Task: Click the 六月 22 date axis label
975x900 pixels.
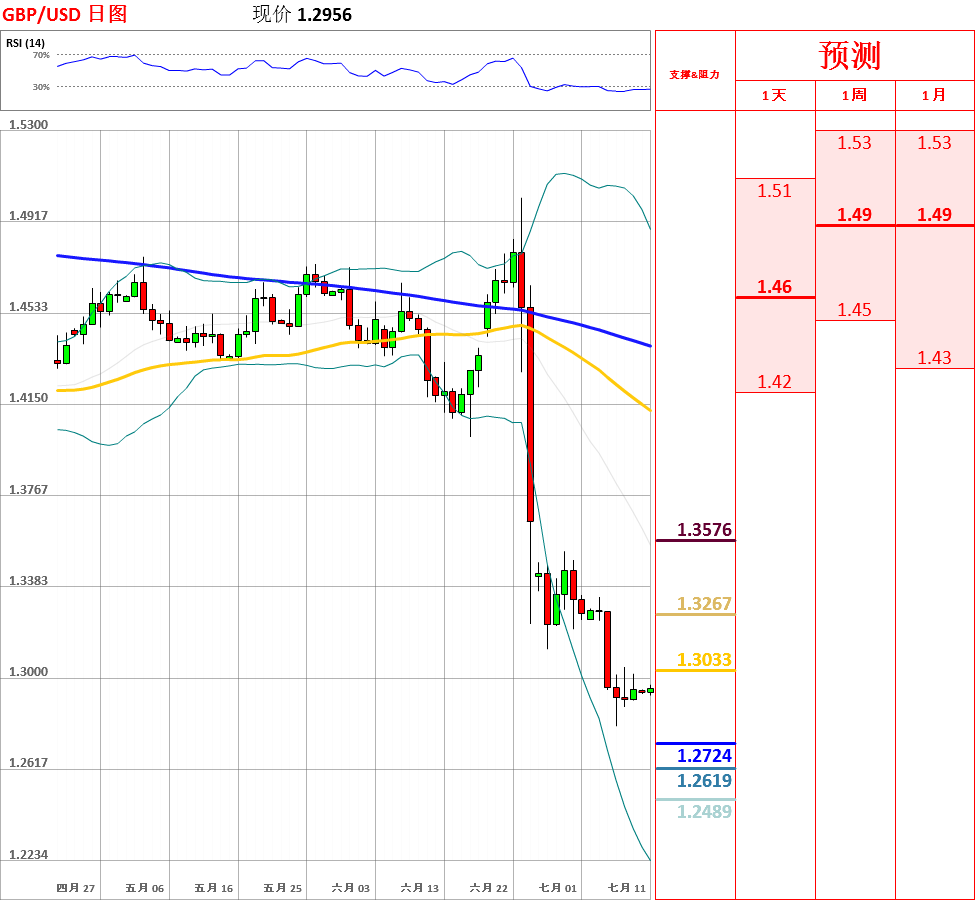Action: tap(489, 888)
